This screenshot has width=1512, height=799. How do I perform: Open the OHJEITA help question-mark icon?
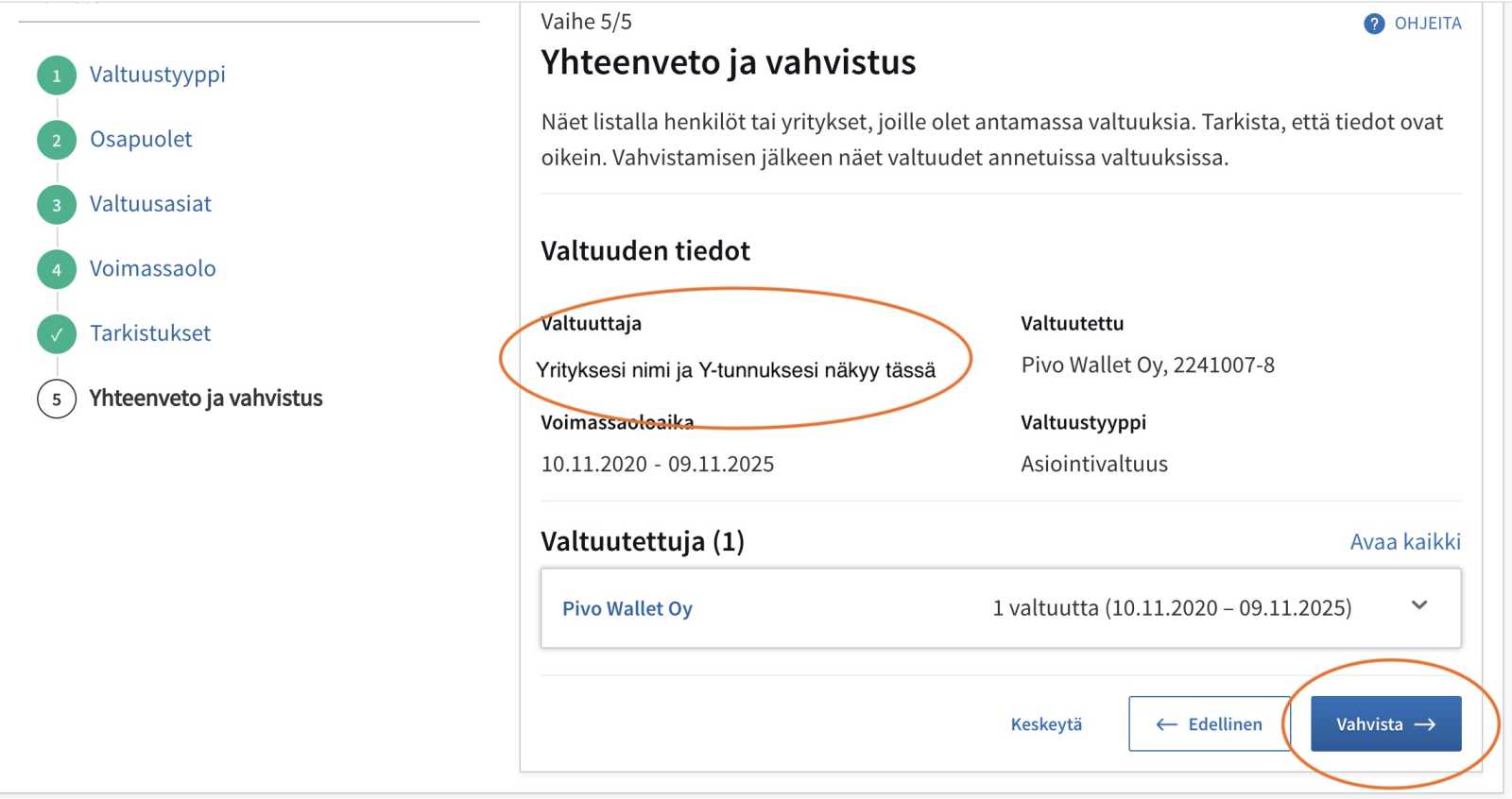pos(1374,24)
